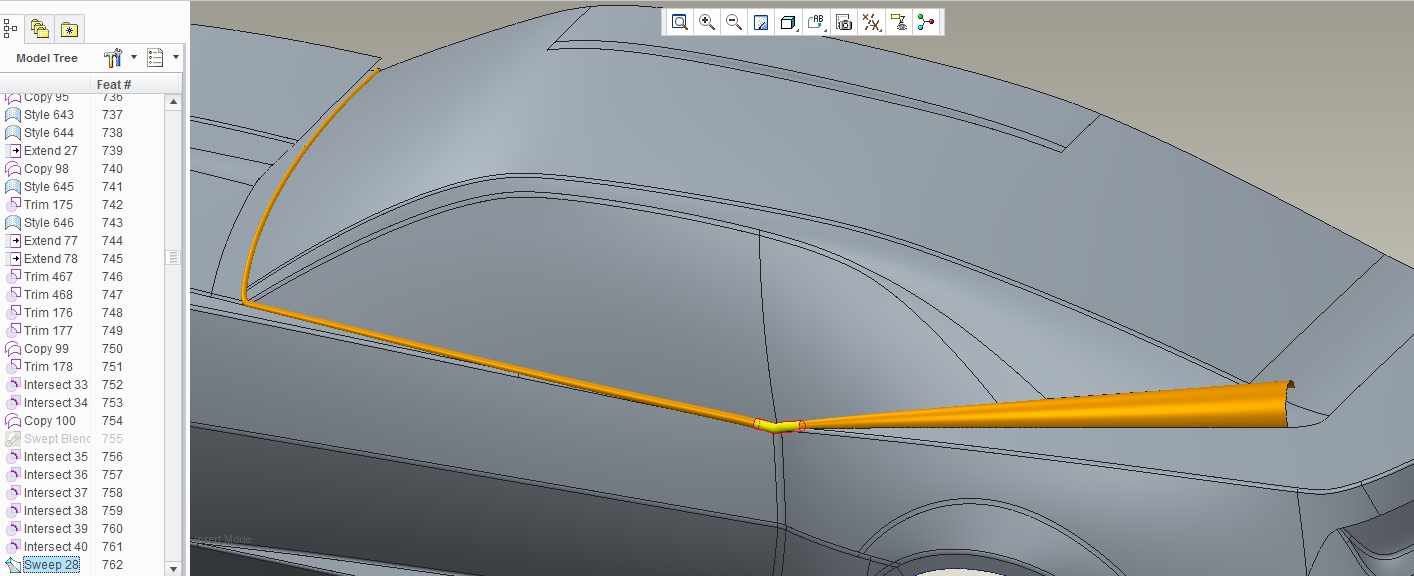Click the yellow highlighted sweep segment

pyautogui.click(x=781, y=425)
